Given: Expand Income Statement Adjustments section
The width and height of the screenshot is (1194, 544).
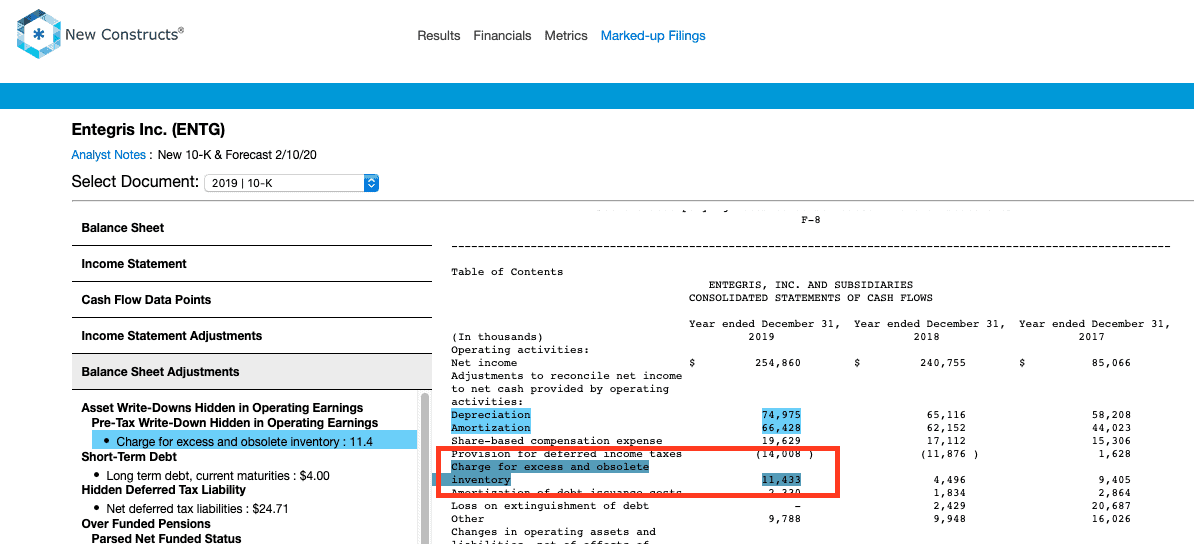Looking at the screenshot, I should tap(252, 336).
